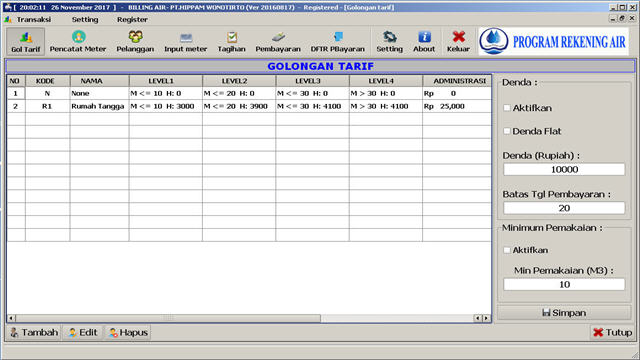
Task: Open the Tagihan billing icon
Action: click(231, 41)
